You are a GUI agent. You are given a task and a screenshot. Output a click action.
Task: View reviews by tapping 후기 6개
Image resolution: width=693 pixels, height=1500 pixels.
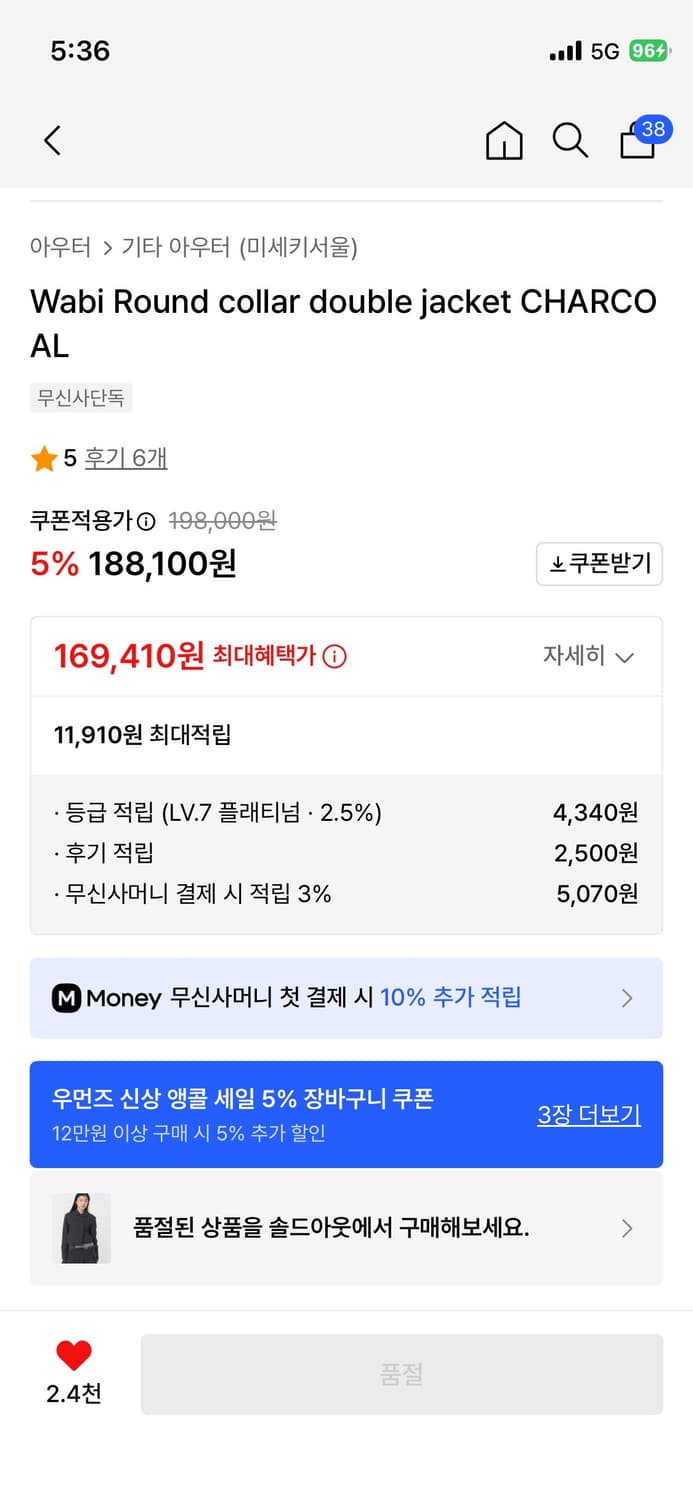(126, 457)
